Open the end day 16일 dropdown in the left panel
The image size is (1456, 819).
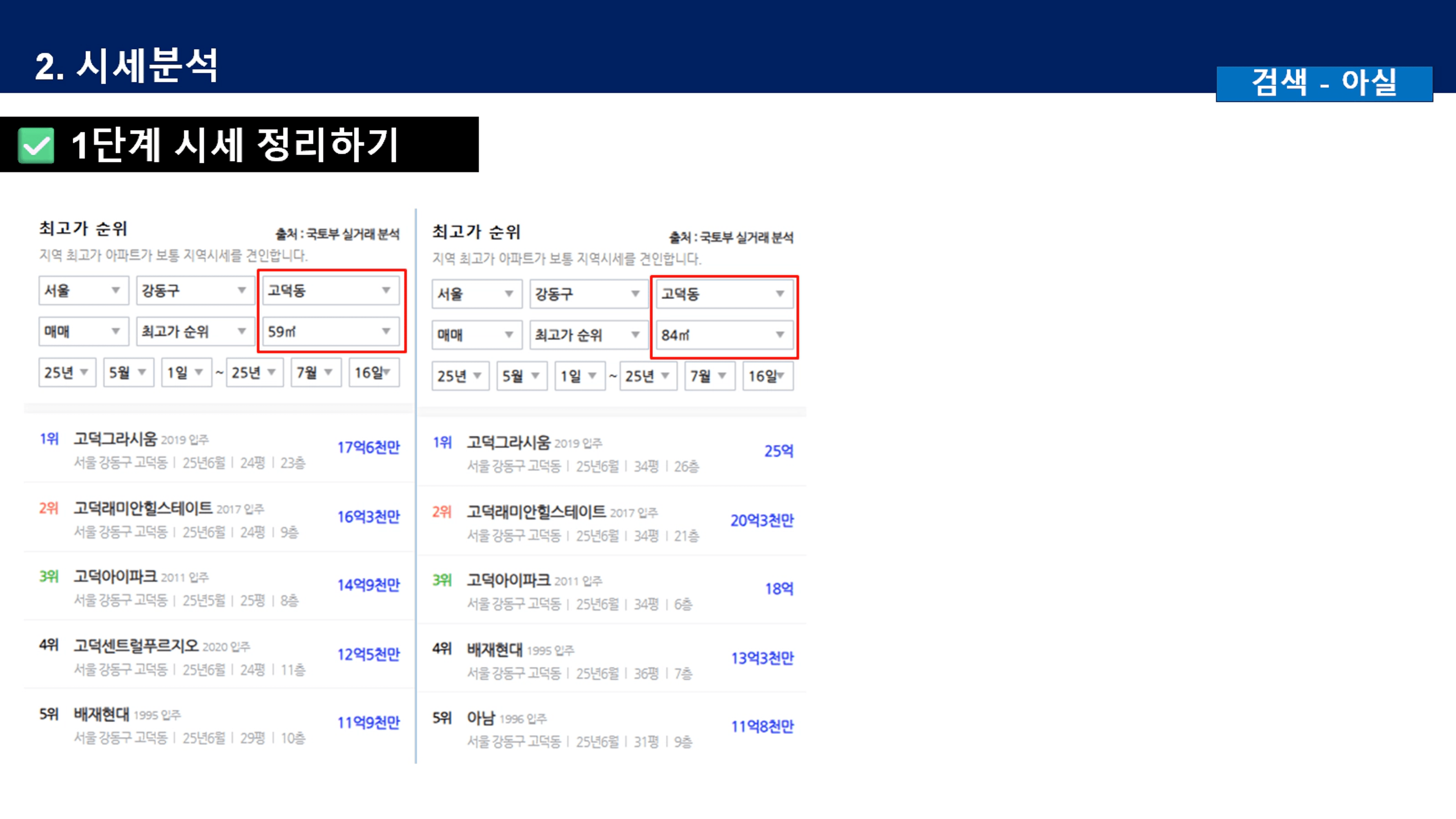(x=374, y=372)
